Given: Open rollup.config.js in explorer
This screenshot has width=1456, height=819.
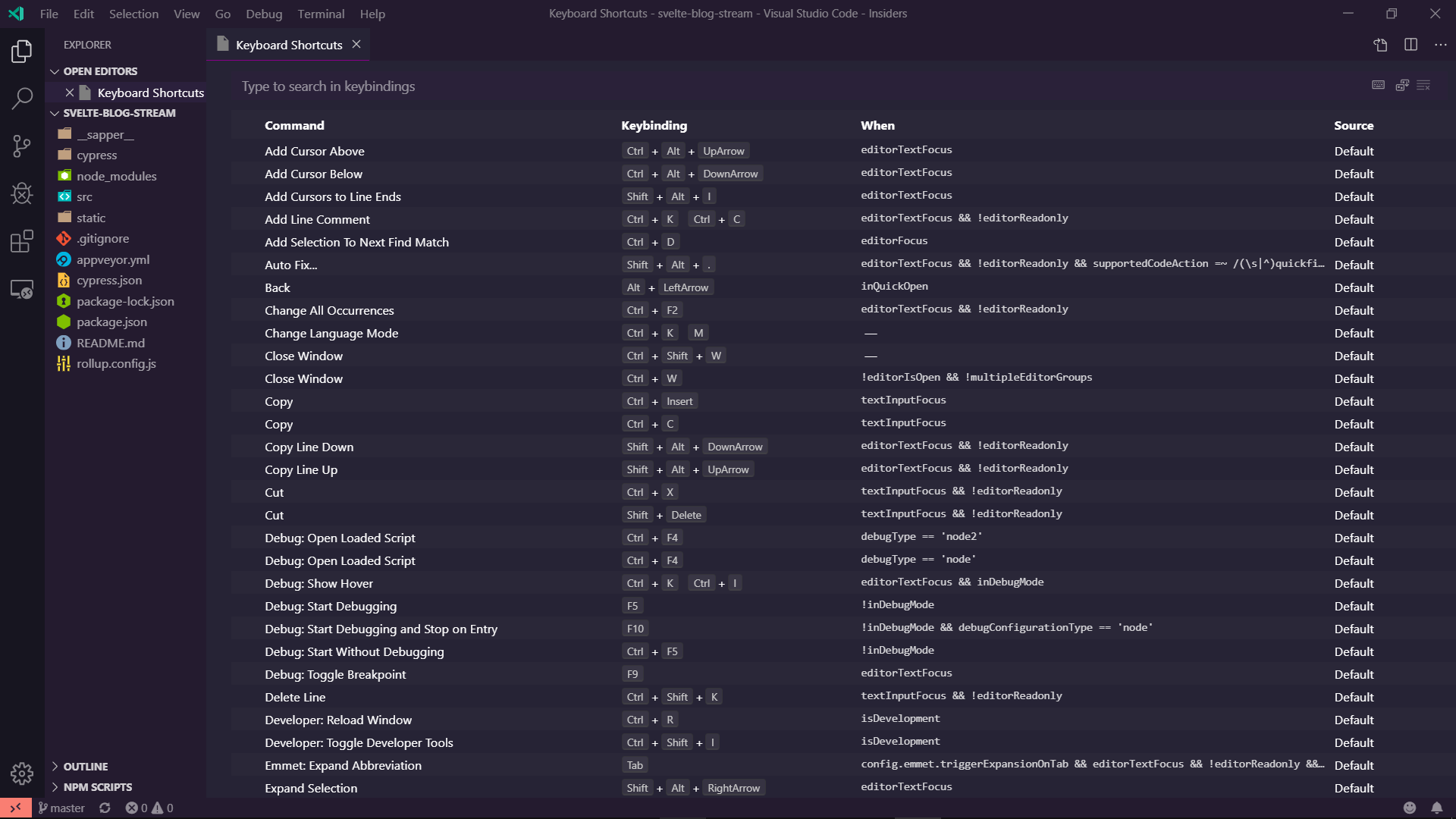Looking at the screenshot, I should (117, 362).
